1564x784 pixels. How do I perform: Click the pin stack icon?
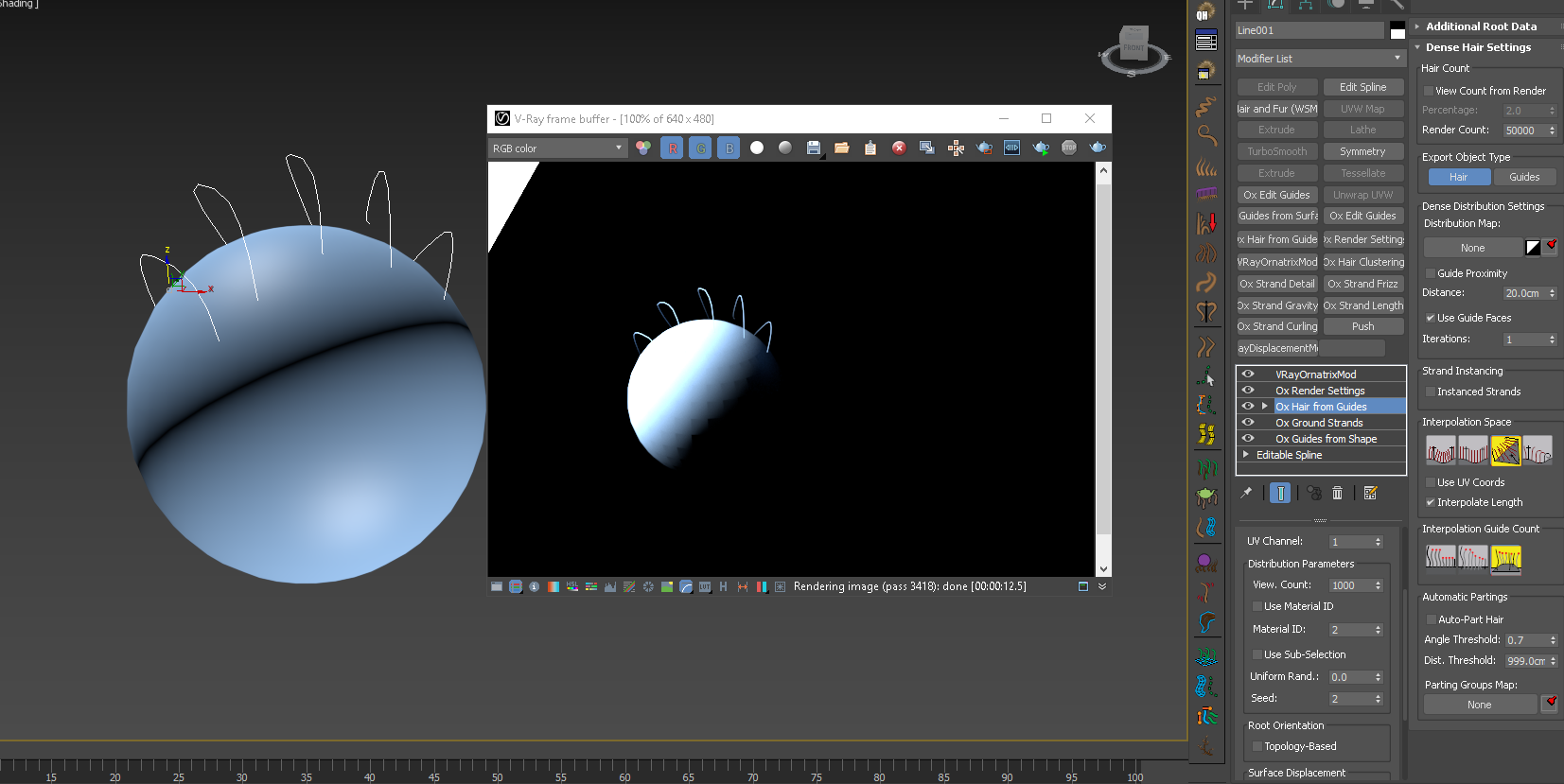(x=1246, y=493)
